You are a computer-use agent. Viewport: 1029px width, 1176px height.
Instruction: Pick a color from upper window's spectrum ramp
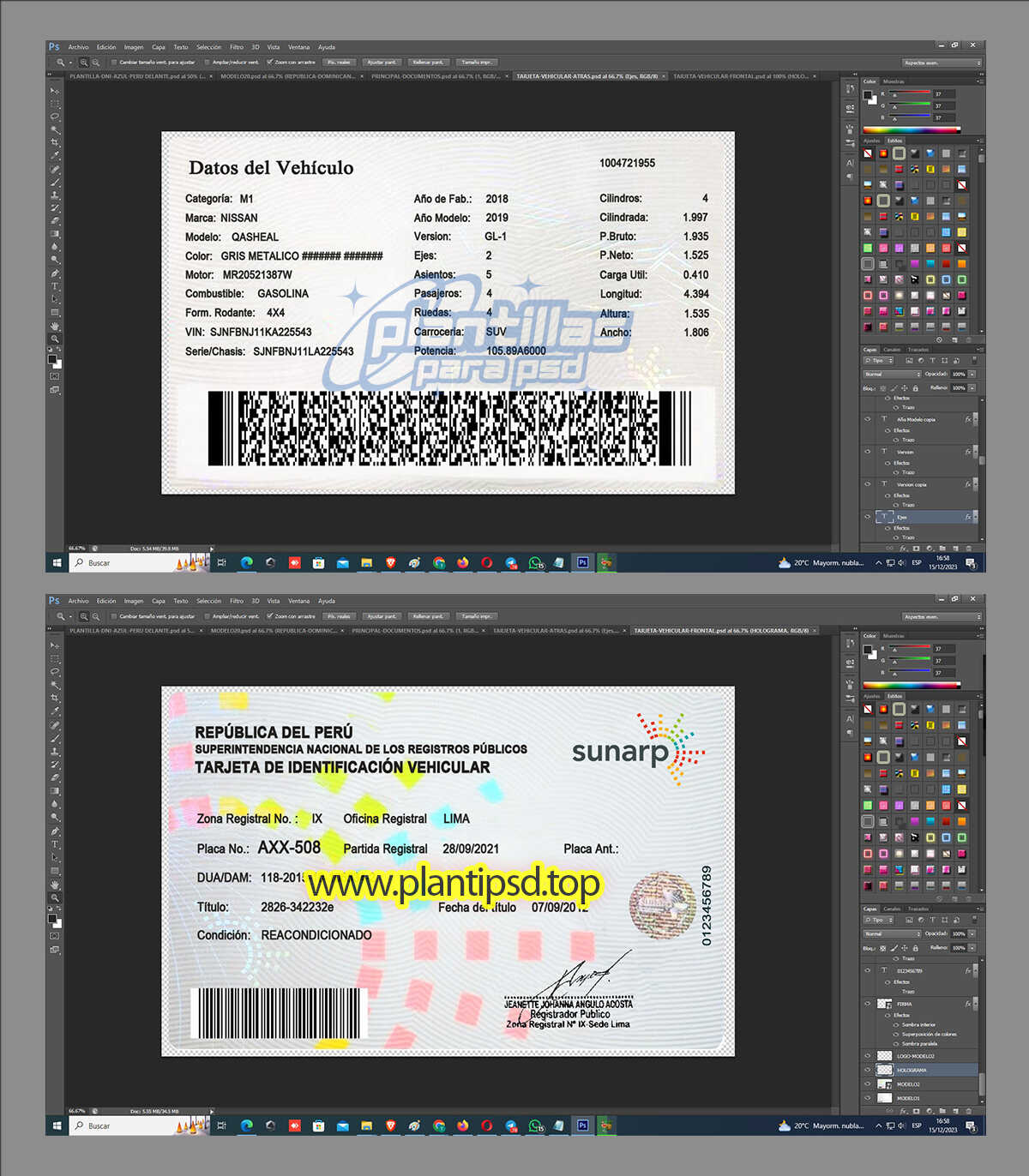click(912, 130)
